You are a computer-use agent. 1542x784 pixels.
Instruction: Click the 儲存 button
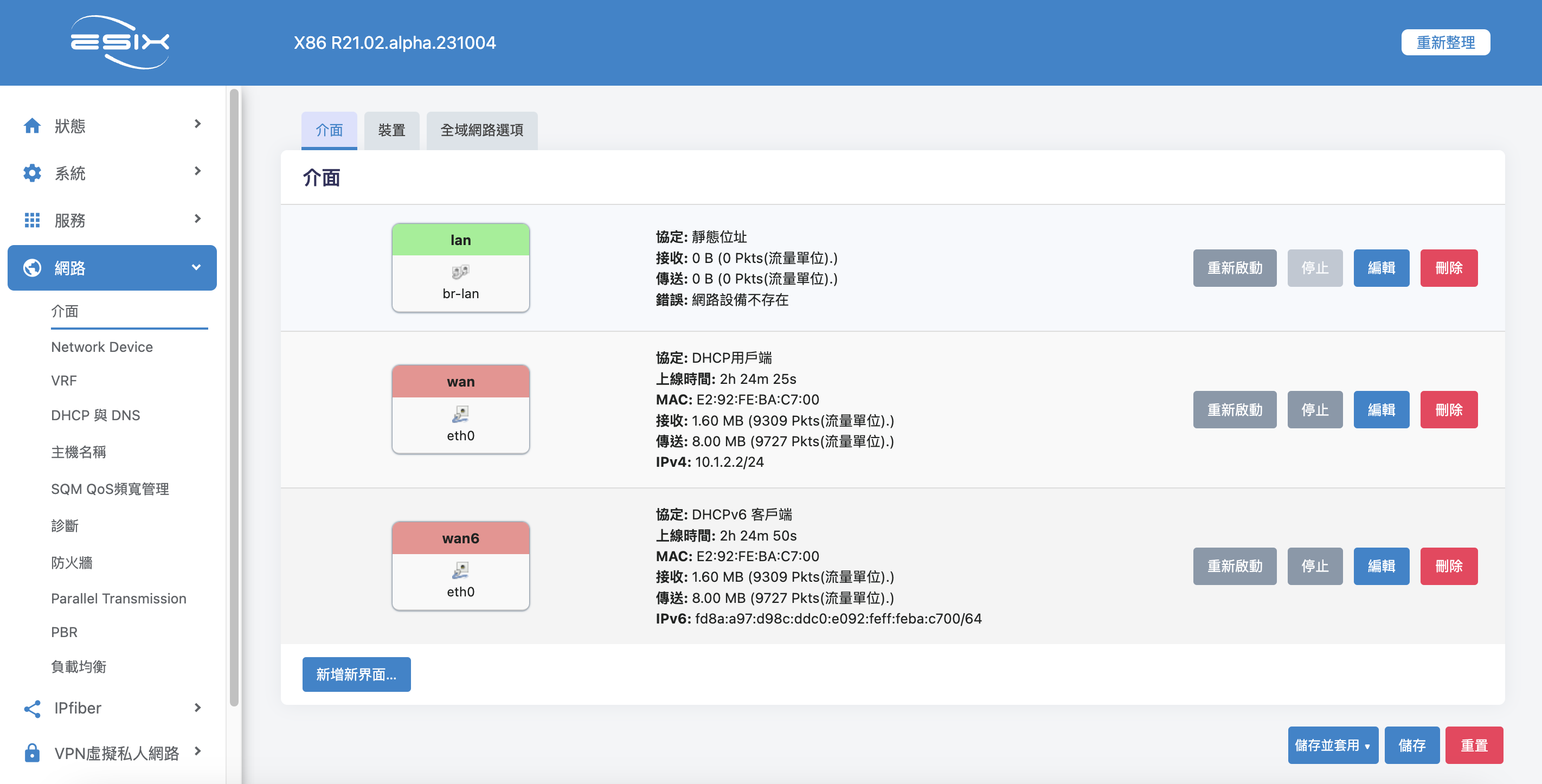[x=1411, y=745]
